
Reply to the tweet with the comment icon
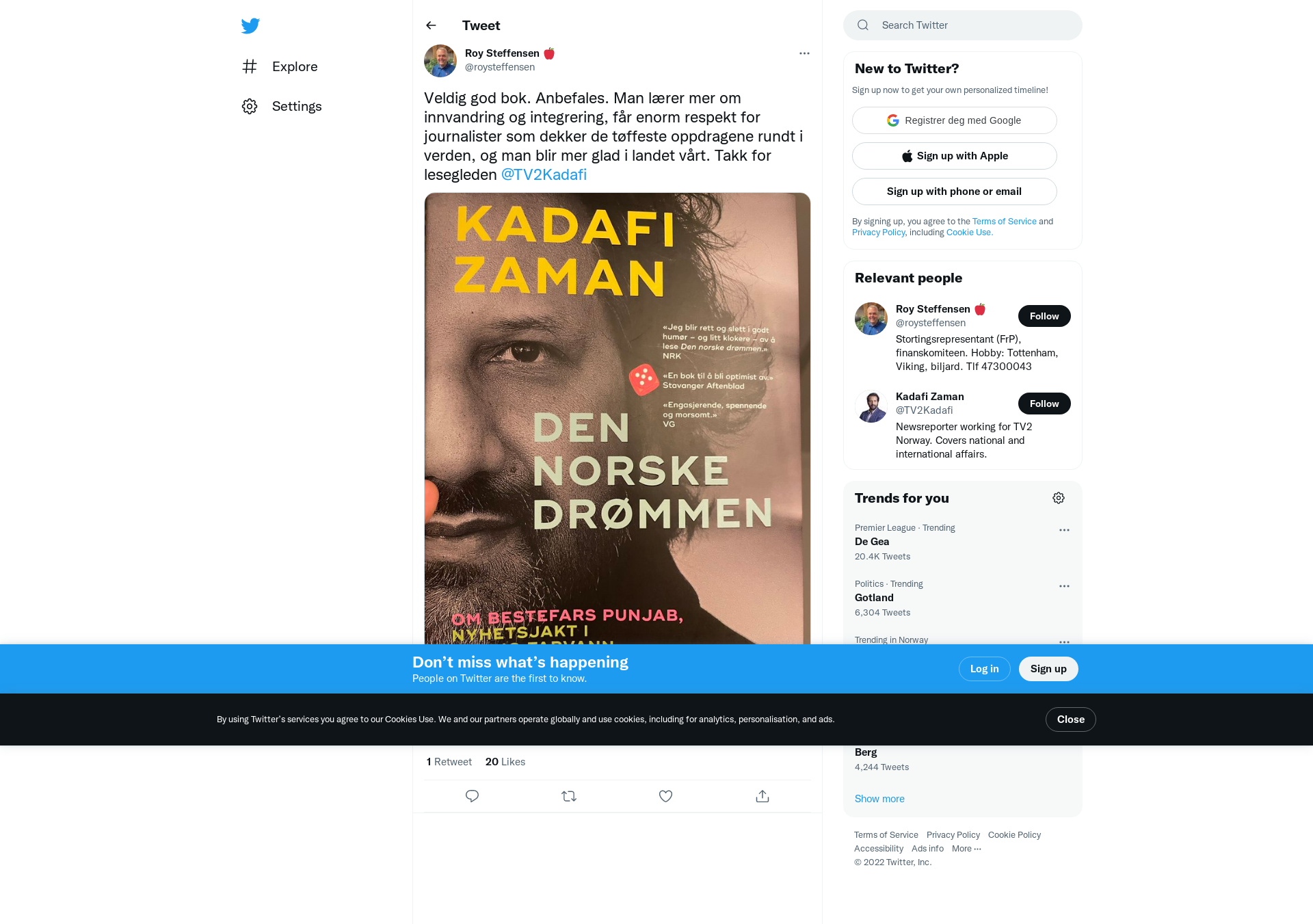pos(472,796)
